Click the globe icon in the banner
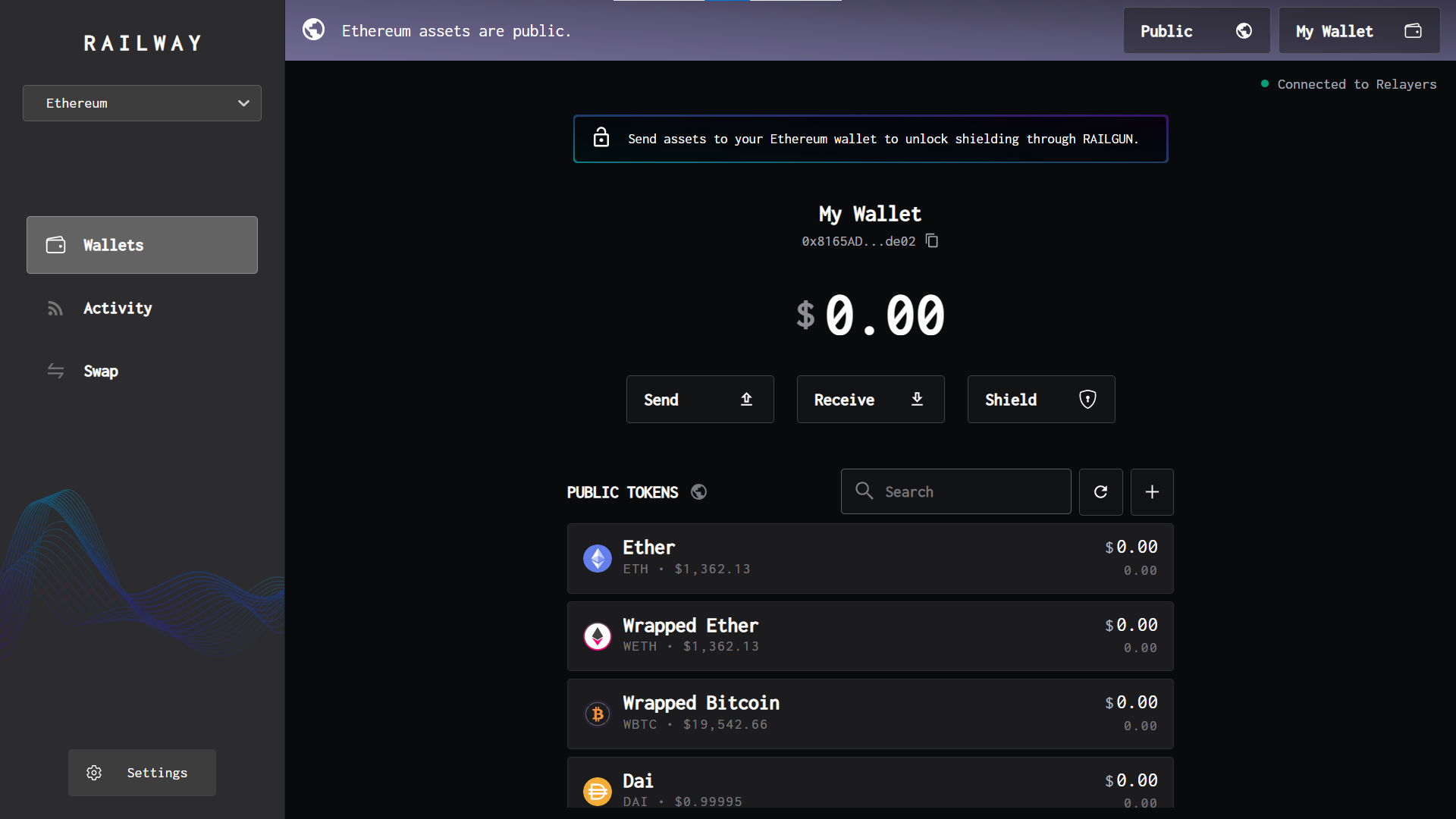Screen dimensions: 1456x819 [x=313, y=30]
